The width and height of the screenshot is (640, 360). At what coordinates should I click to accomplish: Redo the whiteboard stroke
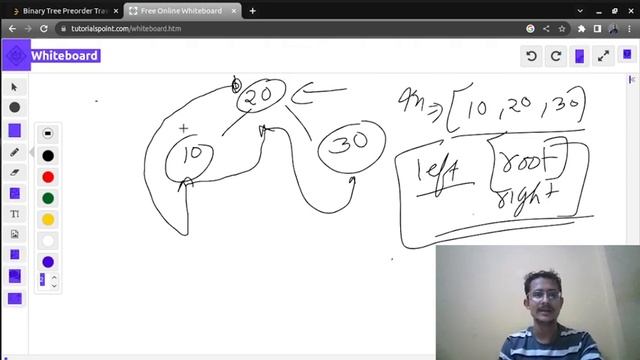pos(556,56)
